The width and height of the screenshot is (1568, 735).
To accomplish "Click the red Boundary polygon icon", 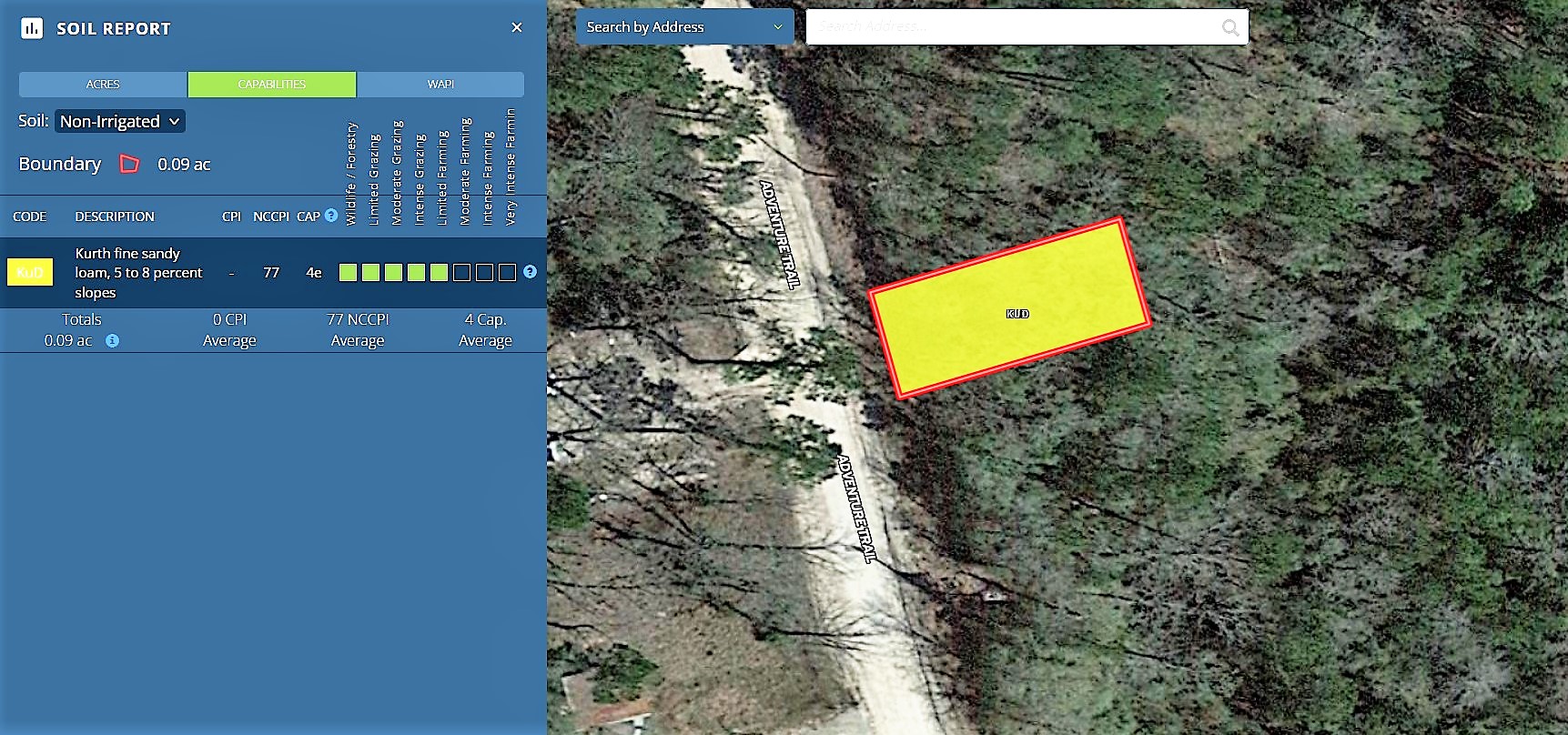I will coord(130,164).
